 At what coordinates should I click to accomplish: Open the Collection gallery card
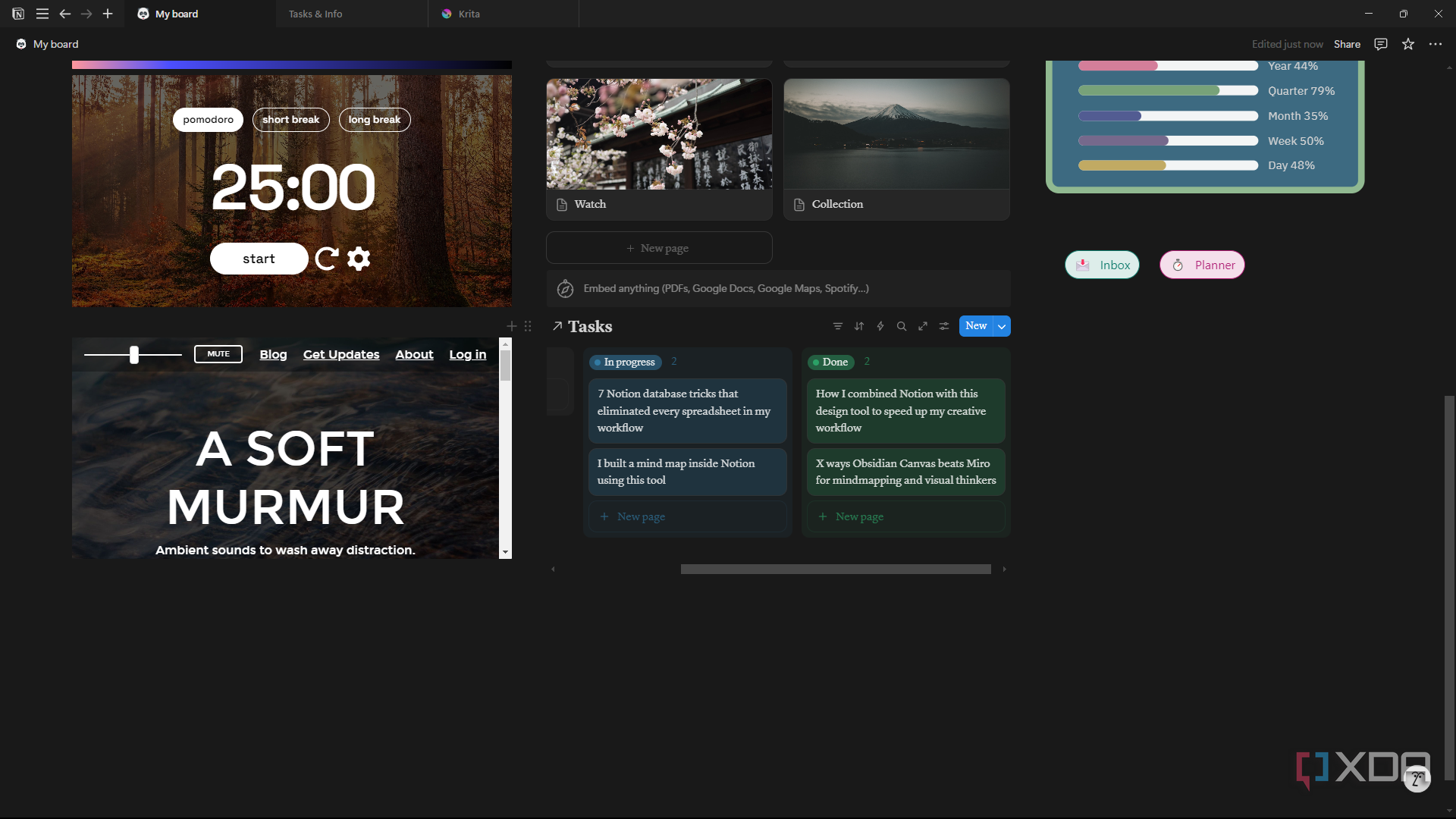[896, 149]
